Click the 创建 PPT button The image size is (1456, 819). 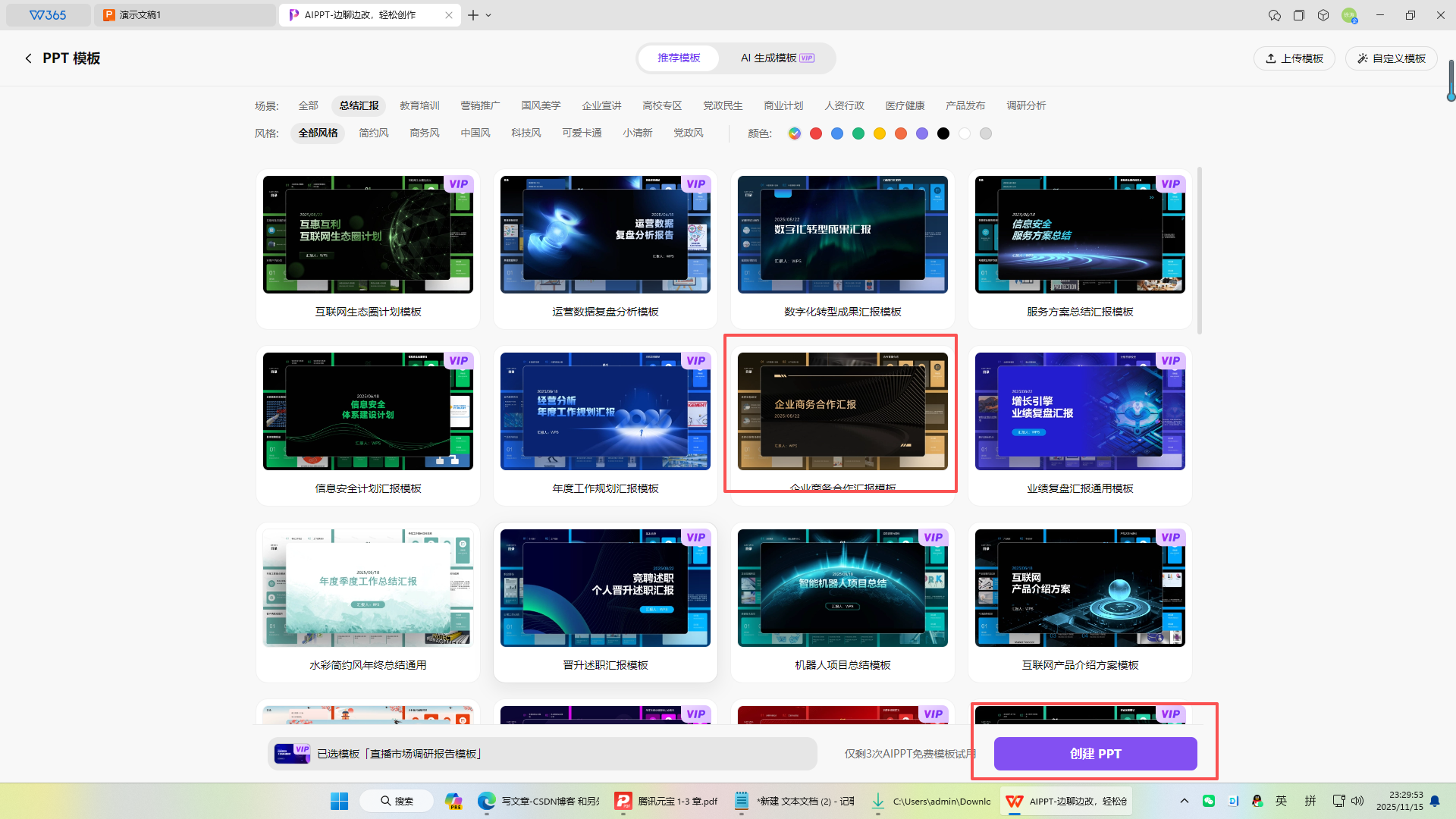(x=1094, y=754)
